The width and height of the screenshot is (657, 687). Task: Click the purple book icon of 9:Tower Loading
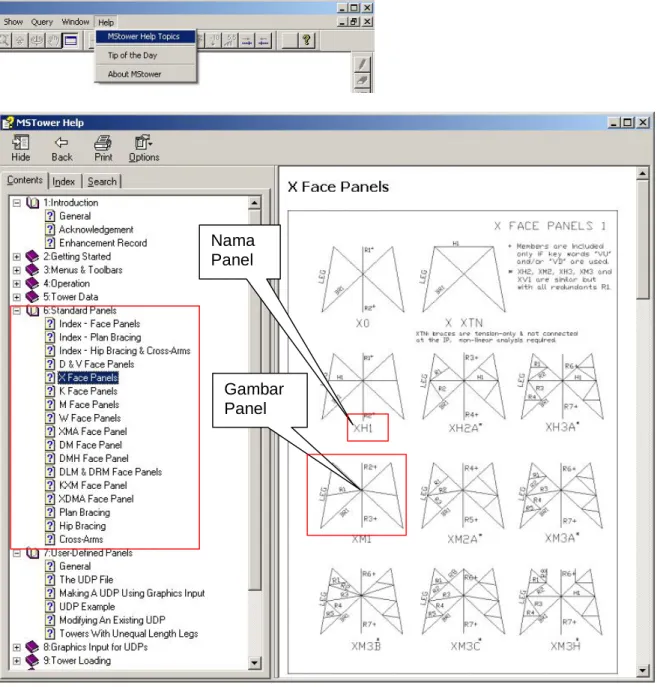click(32, 661)
